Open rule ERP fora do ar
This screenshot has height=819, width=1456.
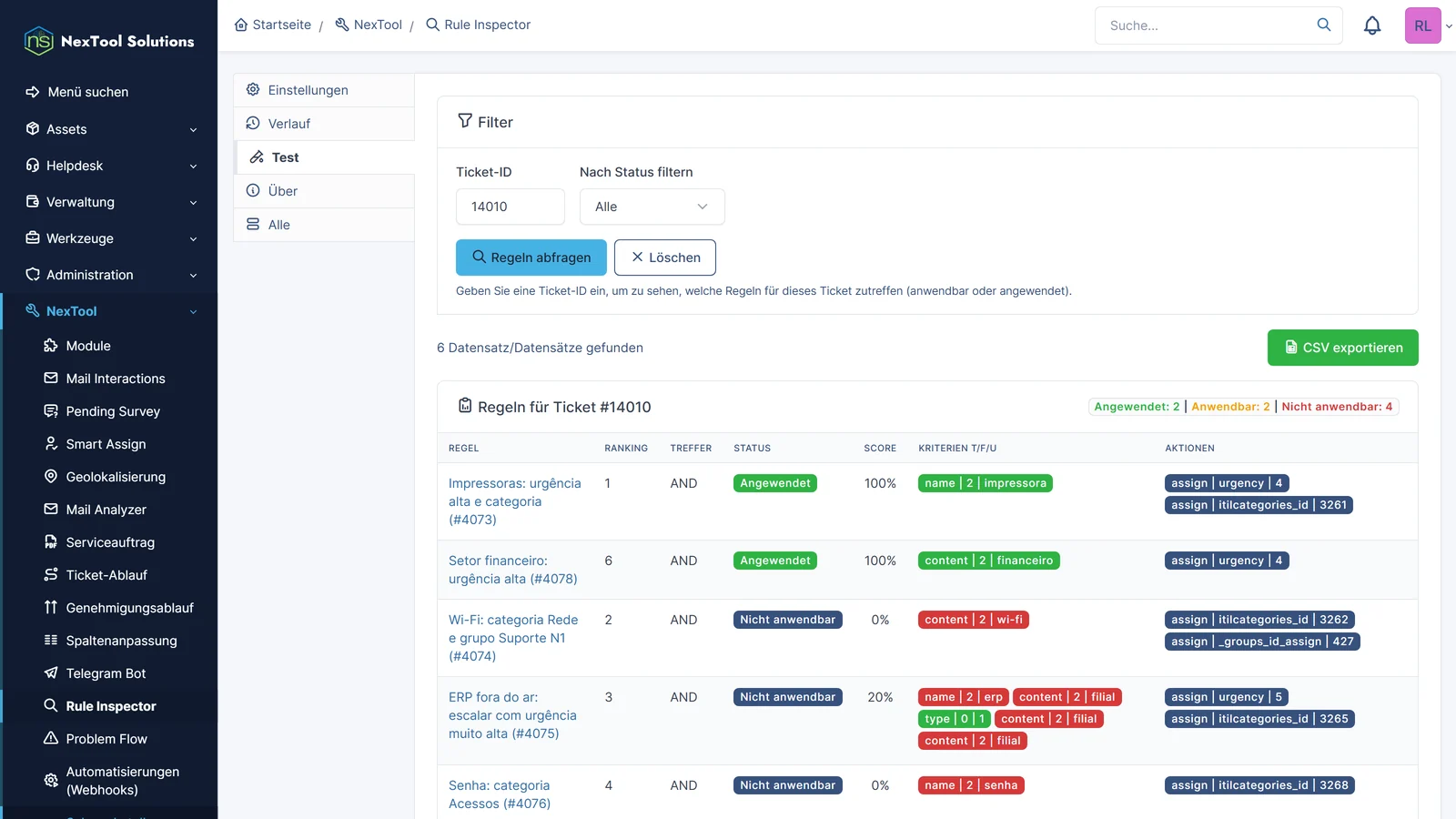[513, 715]
